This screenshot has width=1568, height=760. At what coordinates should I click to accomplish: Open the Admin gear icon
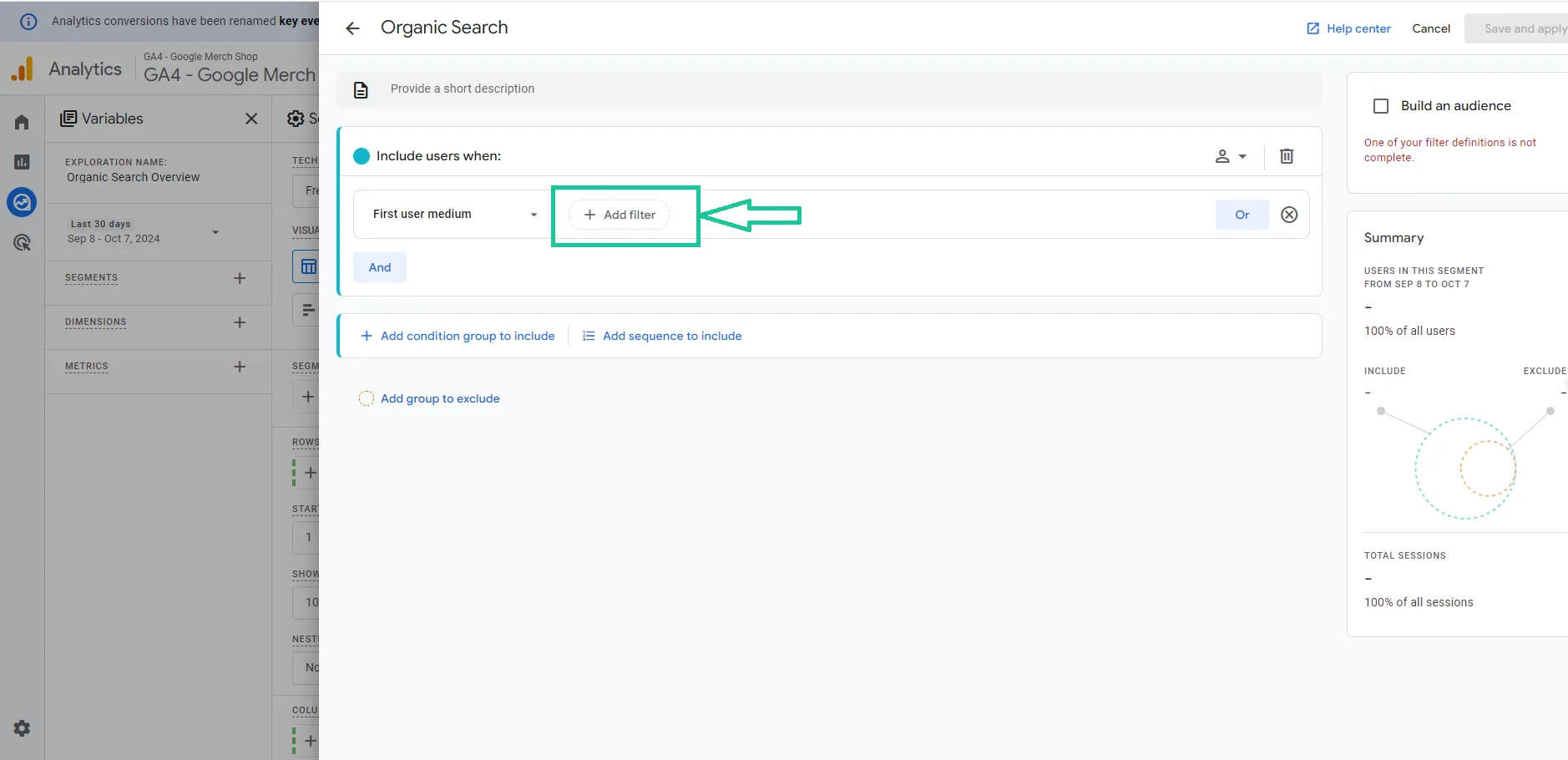tap(22, 728)
